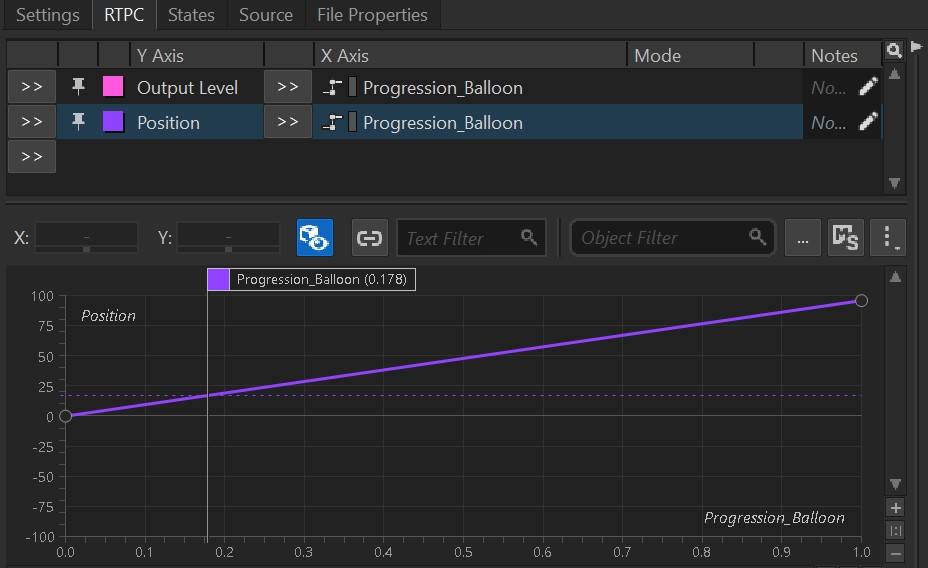Viewport: 928px width, 568px height.
Task: Switch to the States tab
Action: 191,15
